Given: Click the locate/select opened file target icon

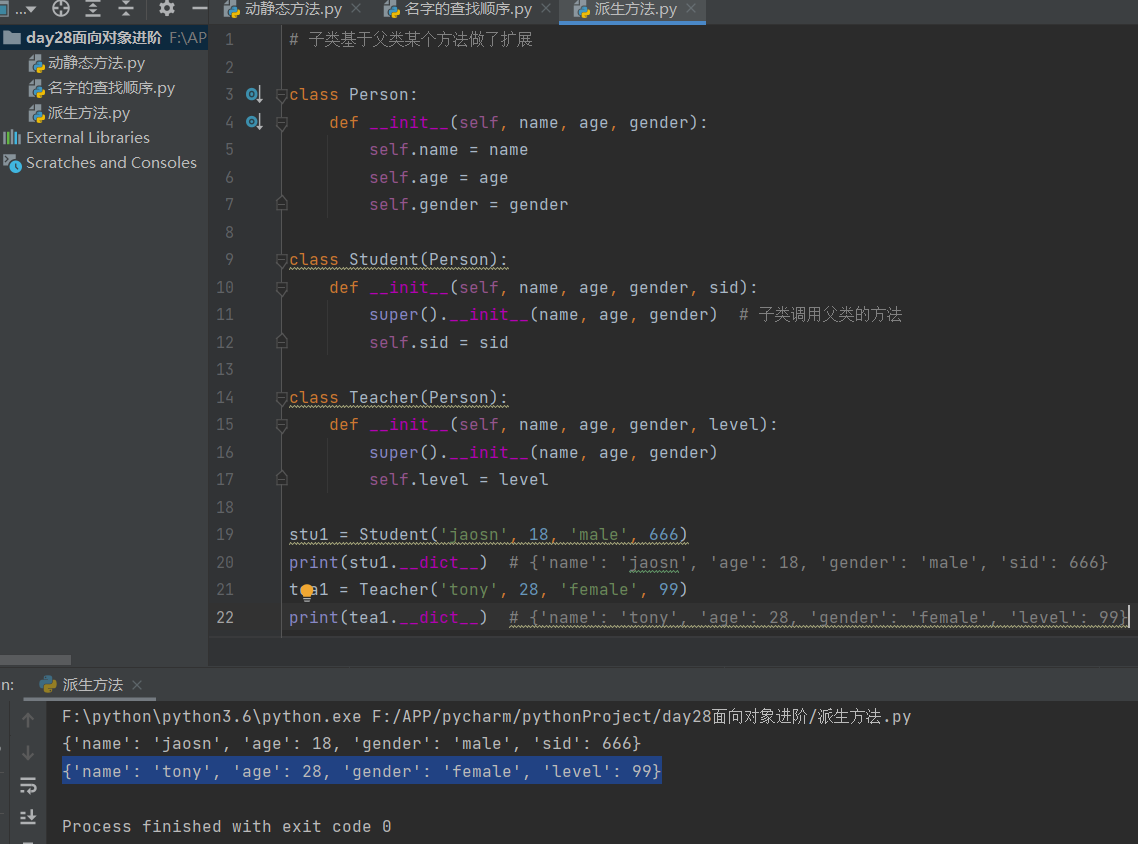Looking at the screenshot, I should tap(61, 9).
